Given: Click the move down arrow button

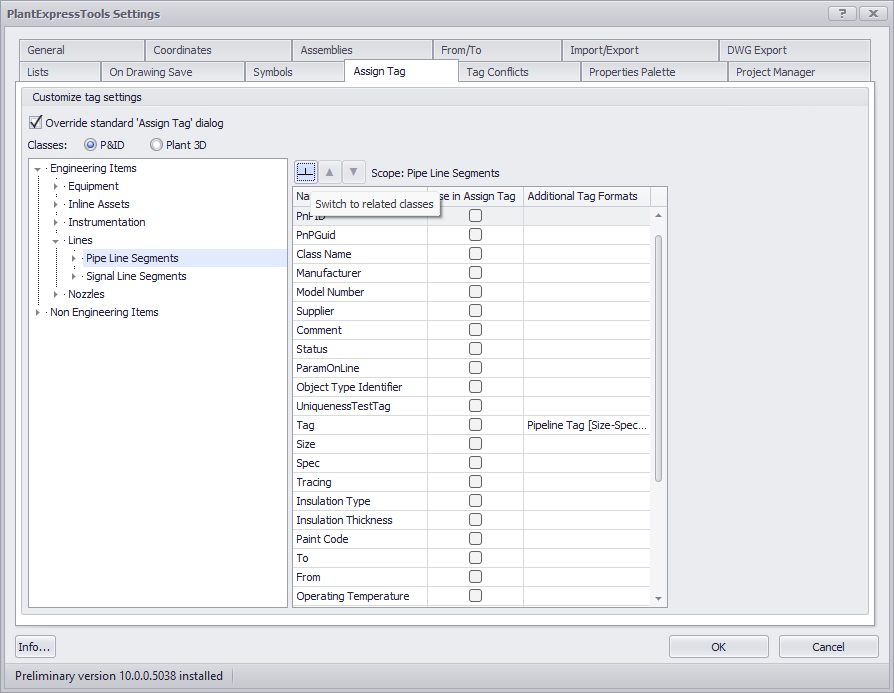Looking at the screenshot, I should [353, 172].
